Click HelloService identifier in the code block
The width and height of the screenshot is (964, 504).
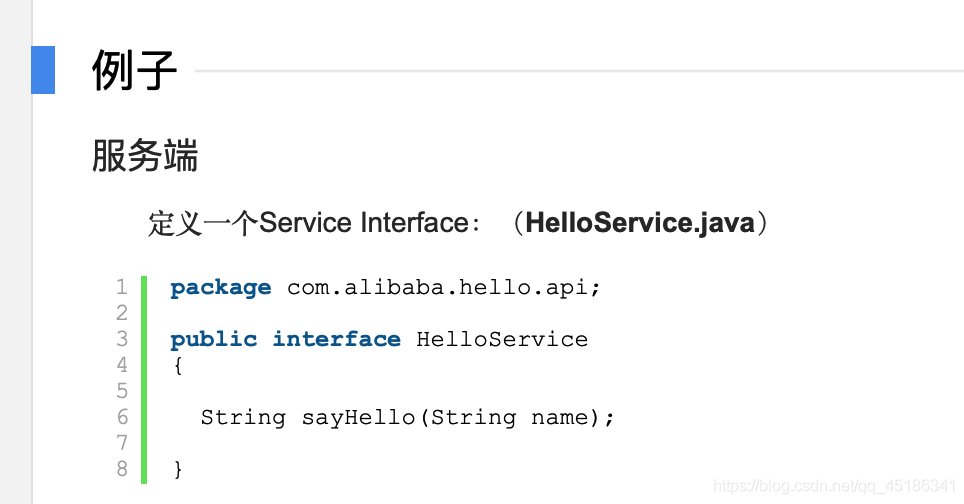tap(502, 339)
